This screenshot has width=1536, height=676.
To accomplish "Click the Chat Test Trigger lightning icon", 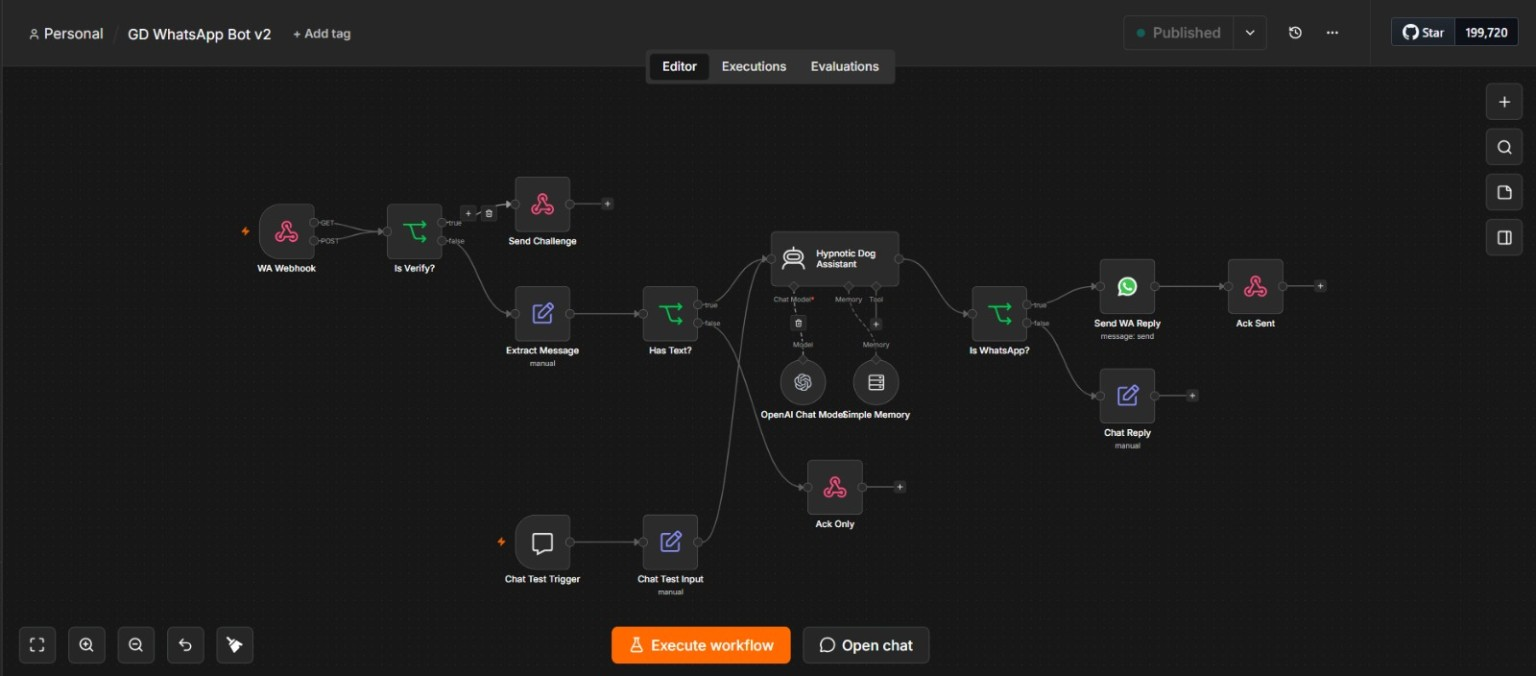I will tap(501, 542).
